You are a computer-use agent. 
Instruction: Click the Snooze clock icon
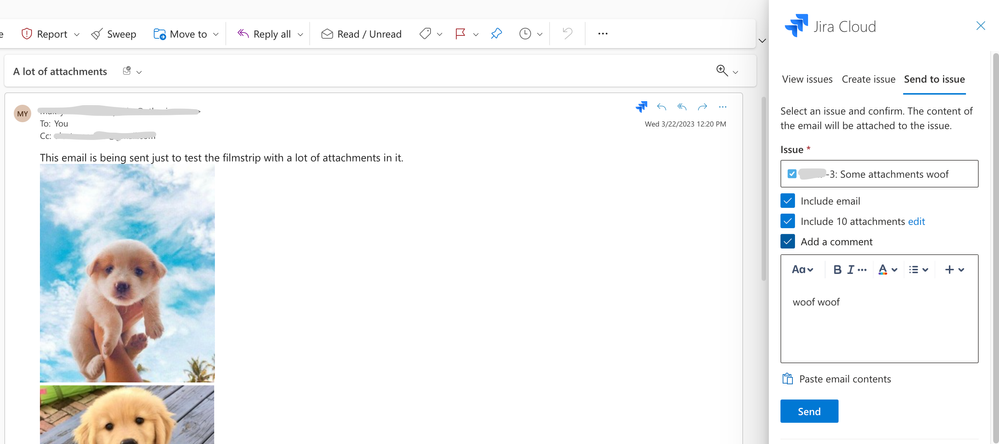[525, 34]
